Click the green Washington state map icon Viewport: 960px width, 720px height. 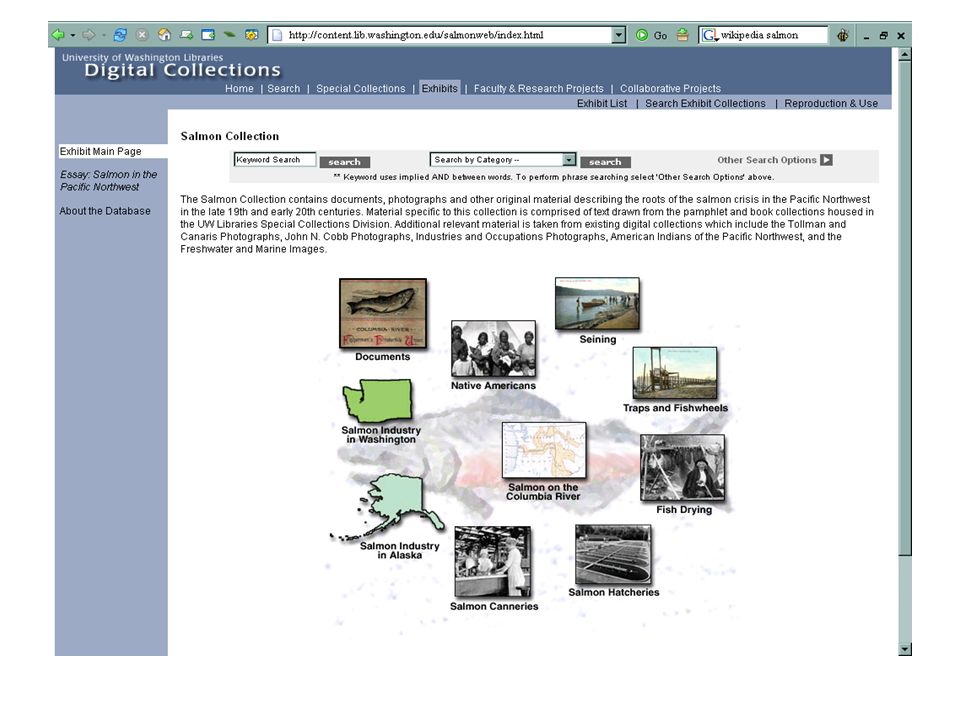coord(377,400)
